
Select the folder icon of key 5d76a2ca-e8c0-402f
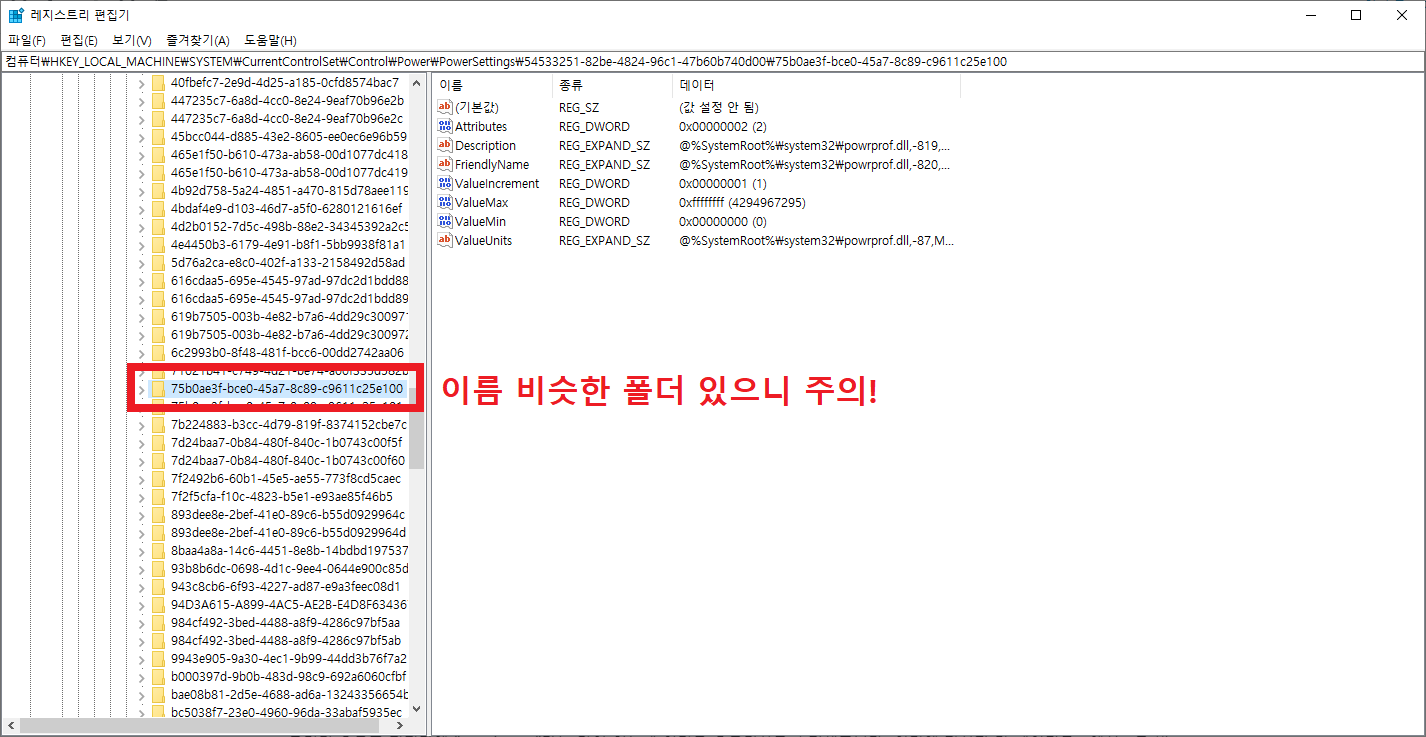158,262
